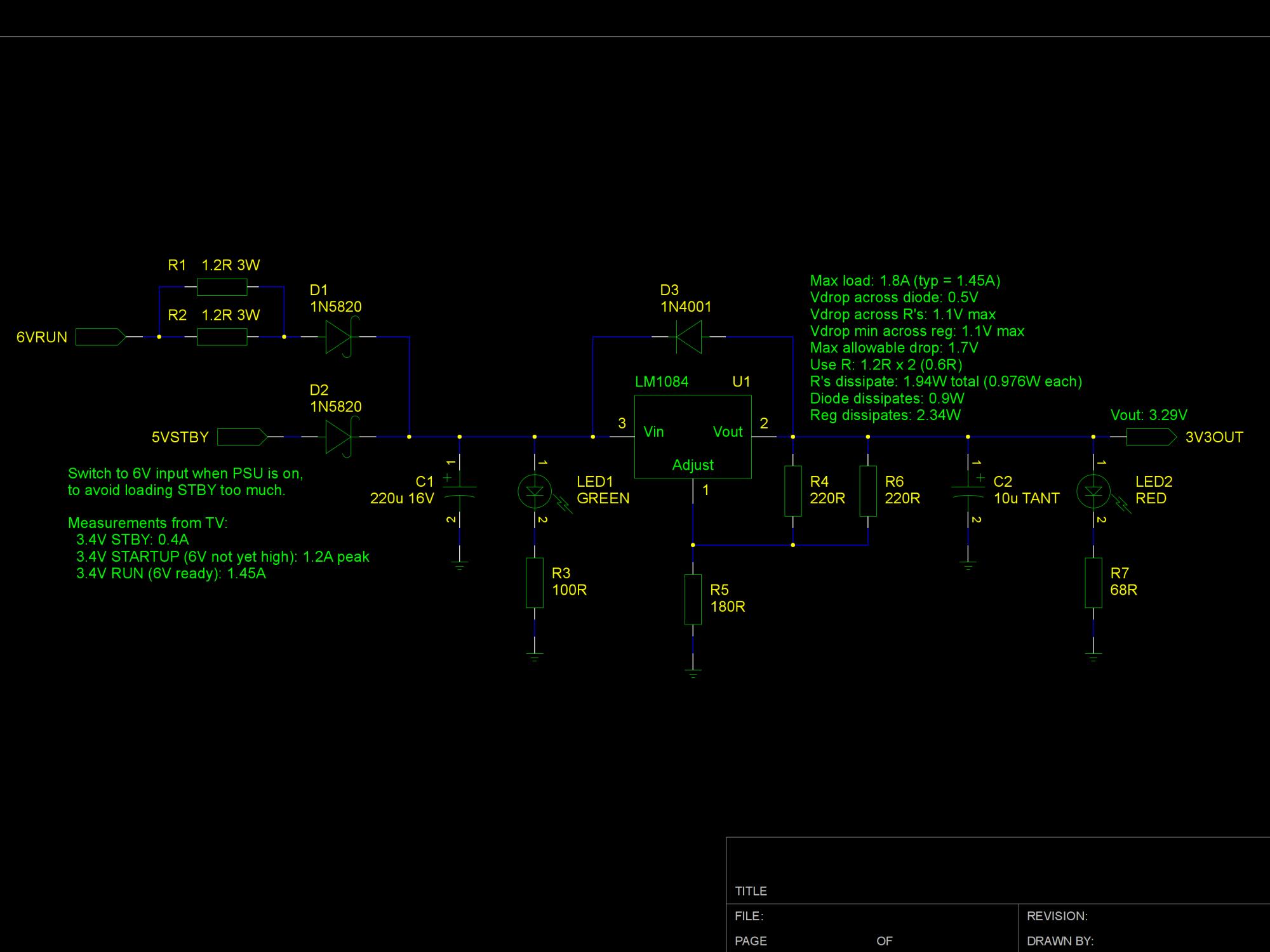1270x952 pixels.
Task: Click the R5 180R resistor symbol
Action: 693,599
